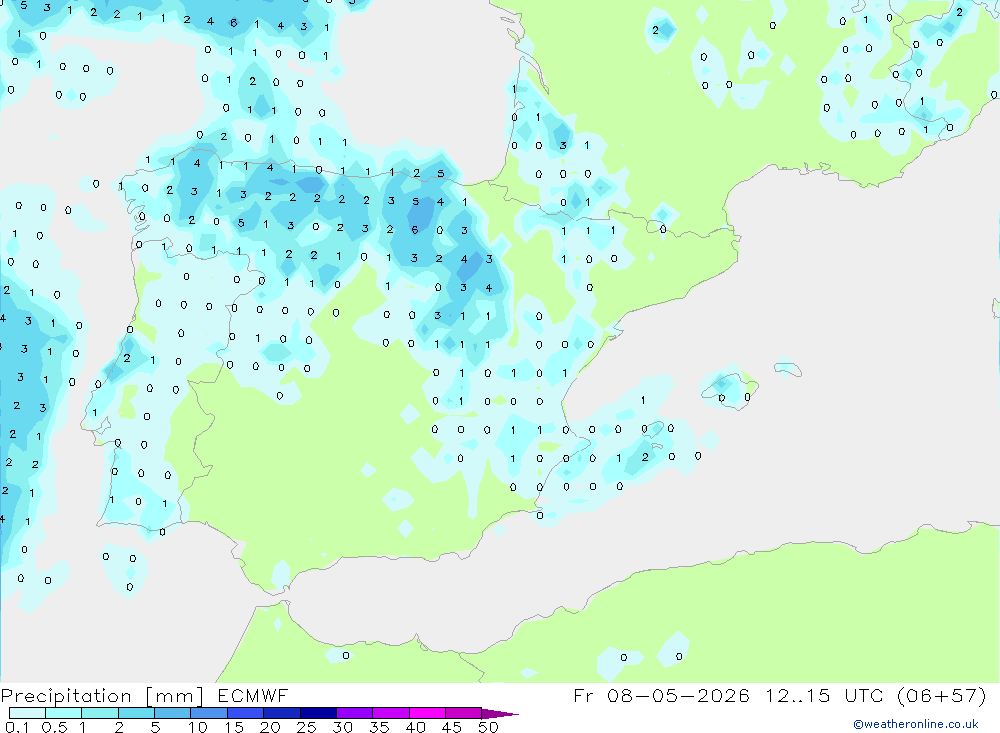Click the above-50 mm legend arrow tip
1000x733 pixels.
pyautogui.click(x=500, y=713)
